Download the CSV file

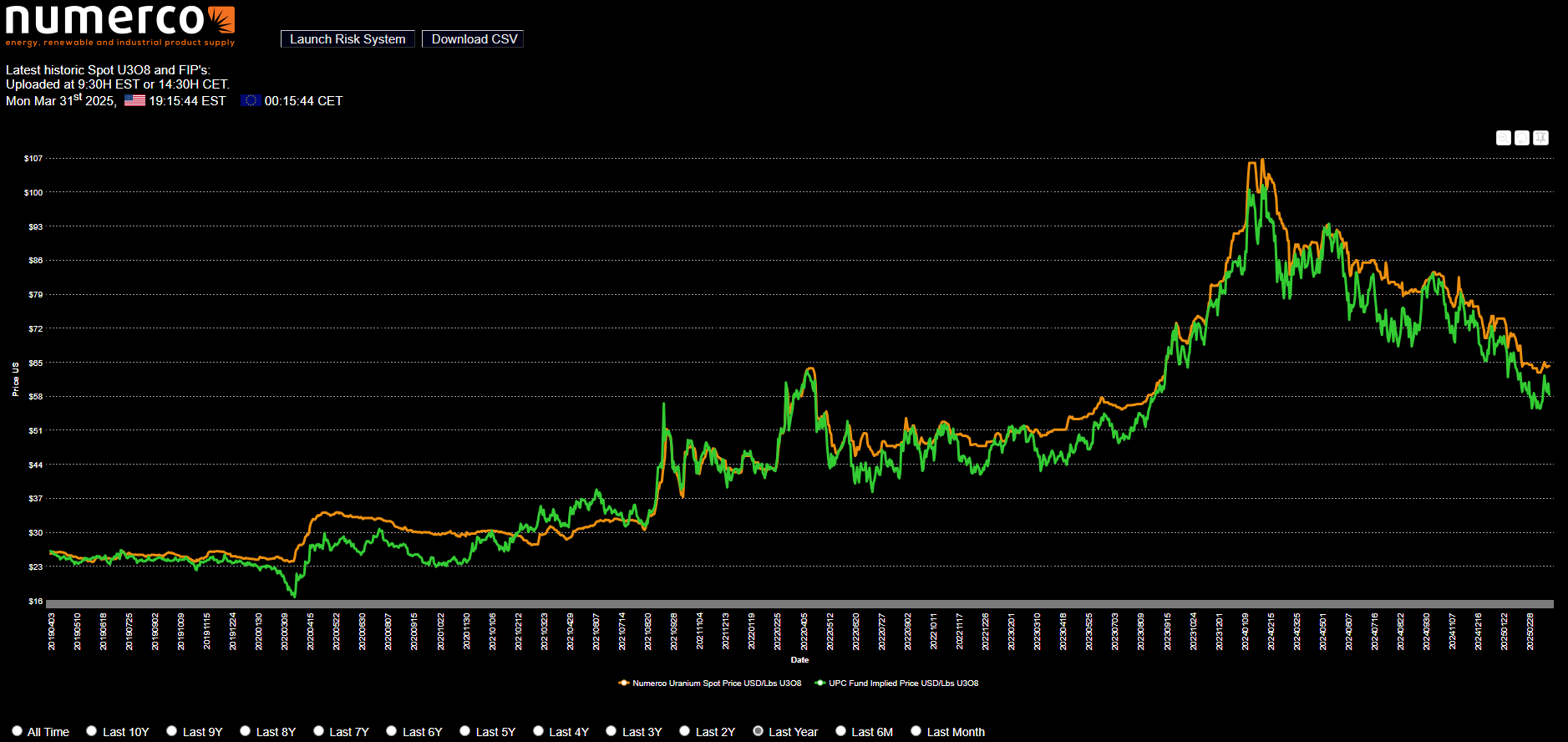[x=473, y=39]
